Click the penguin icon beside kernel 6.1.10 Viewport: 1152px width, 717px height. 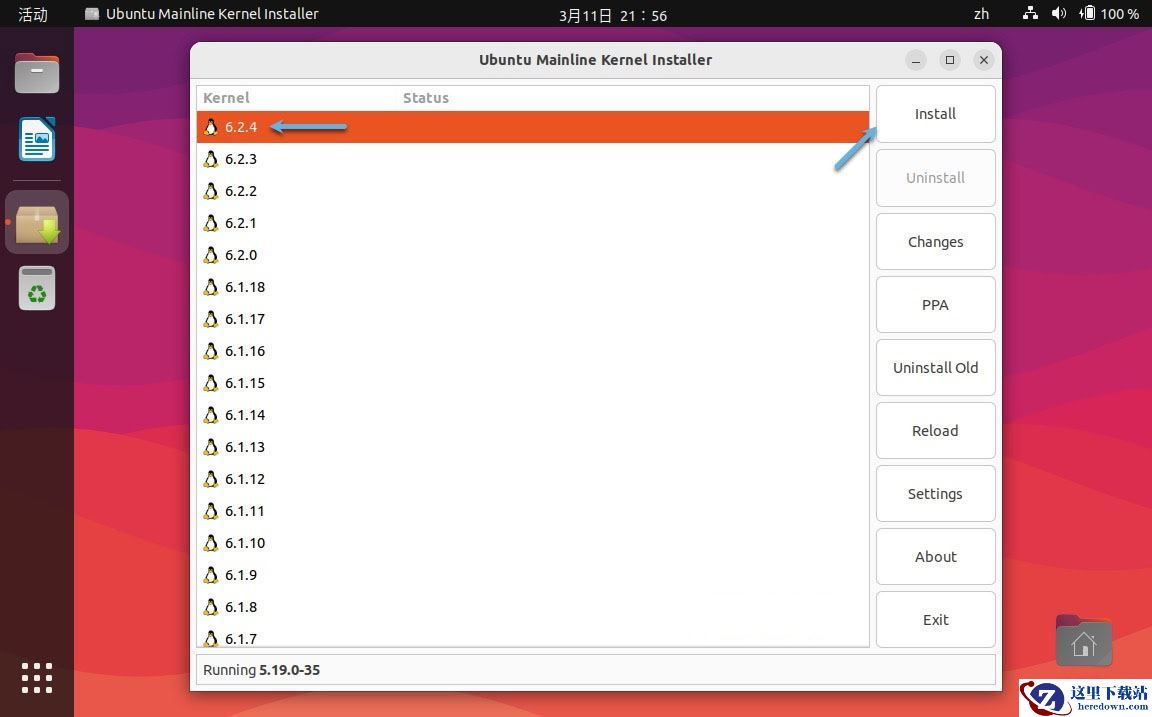pos(211,543)
